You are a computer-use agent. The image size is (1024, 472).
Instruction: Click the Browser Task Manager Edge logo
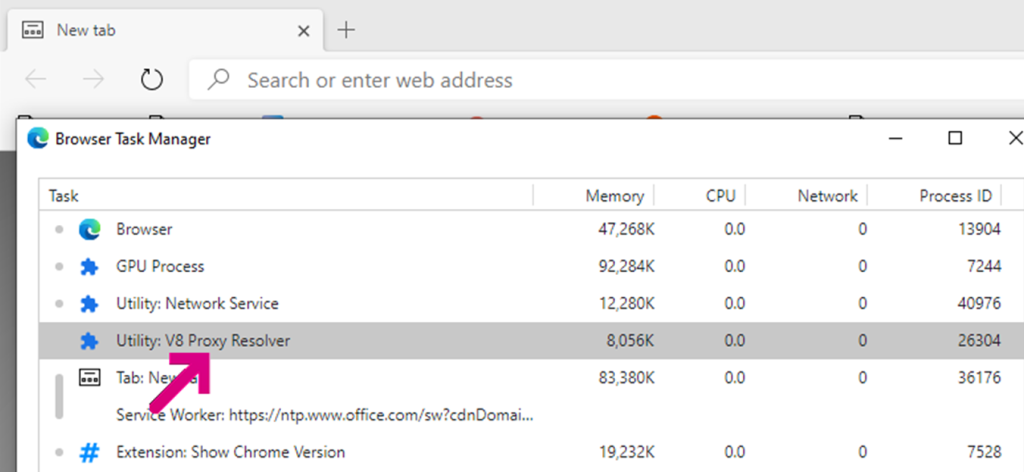[x=39, y=139]
